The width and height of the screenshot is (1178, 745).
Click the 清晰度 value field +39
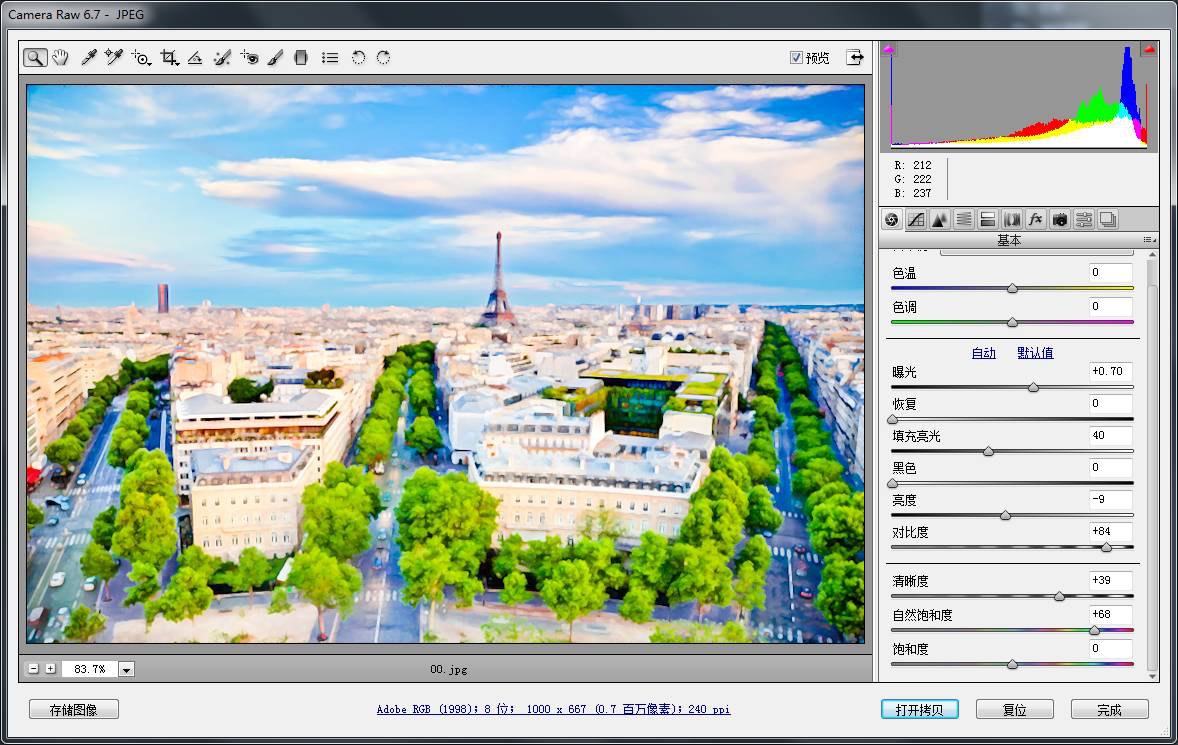pyautogui.click(x=1110, y=581)
